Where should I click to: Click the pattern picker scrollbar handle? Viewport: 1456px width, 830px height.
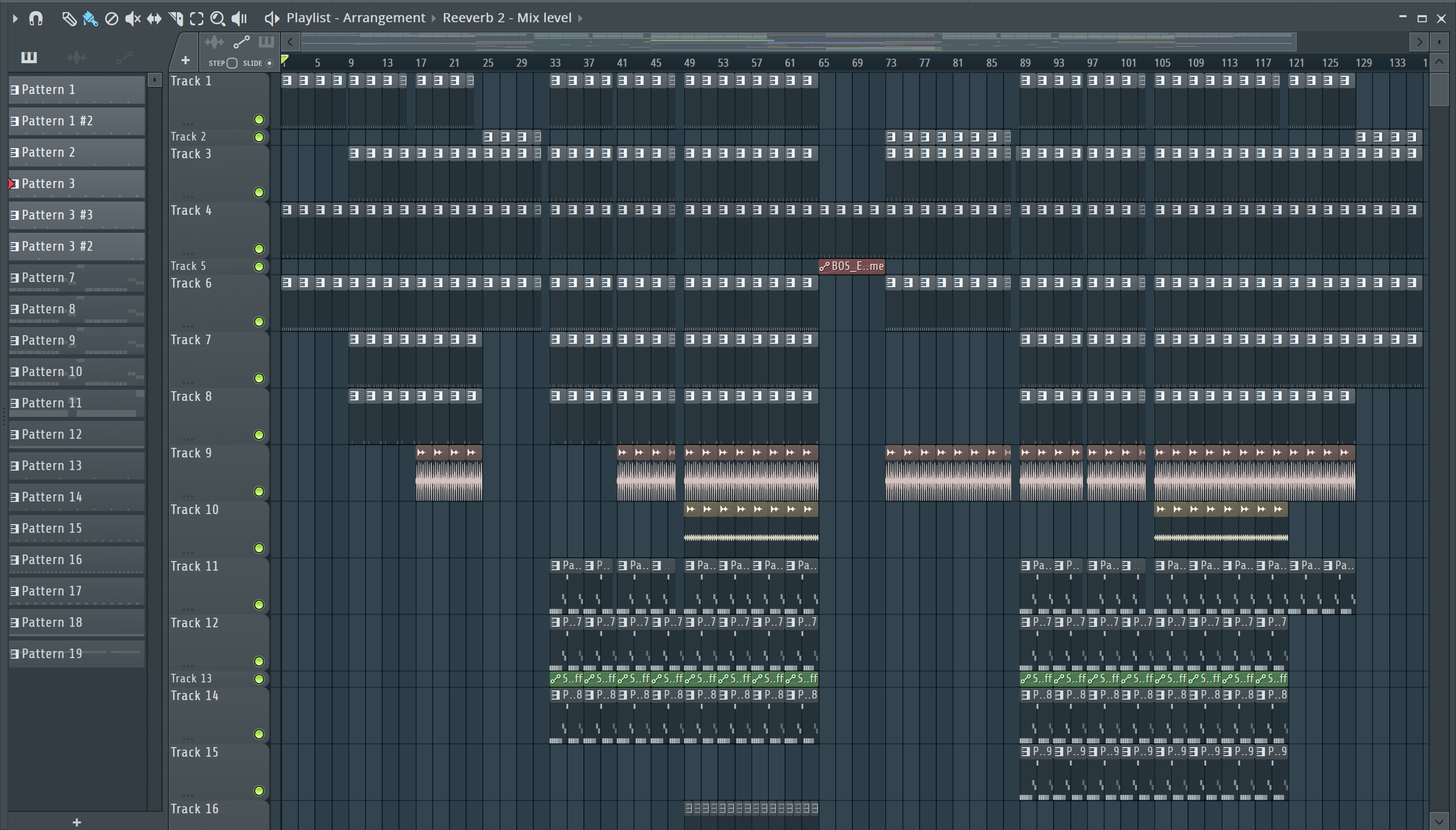coord(155,80)
